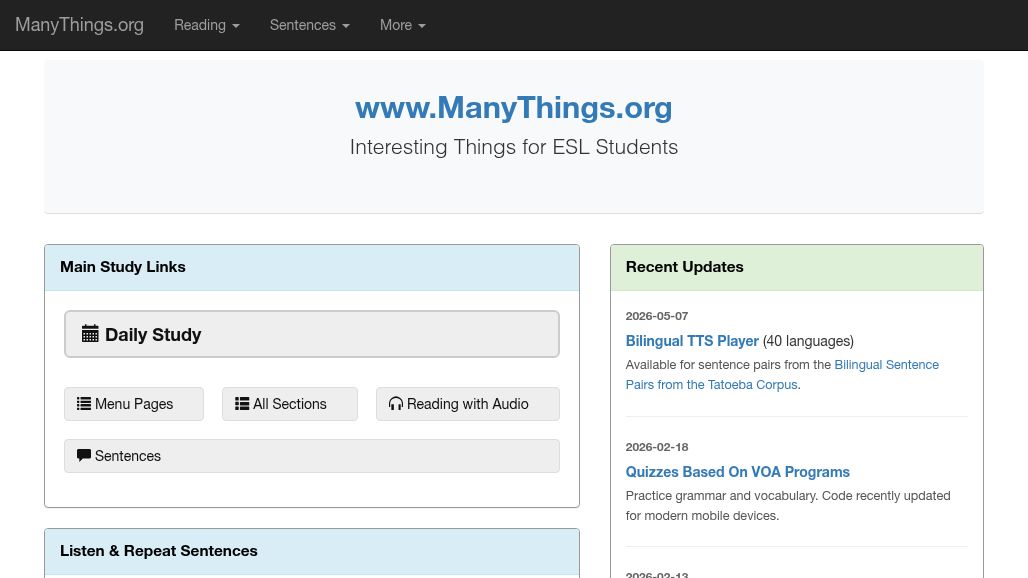Open the www.ManyThings.org heading link
The height and width of the screenshot is (578, 1028).
point(514,107)
